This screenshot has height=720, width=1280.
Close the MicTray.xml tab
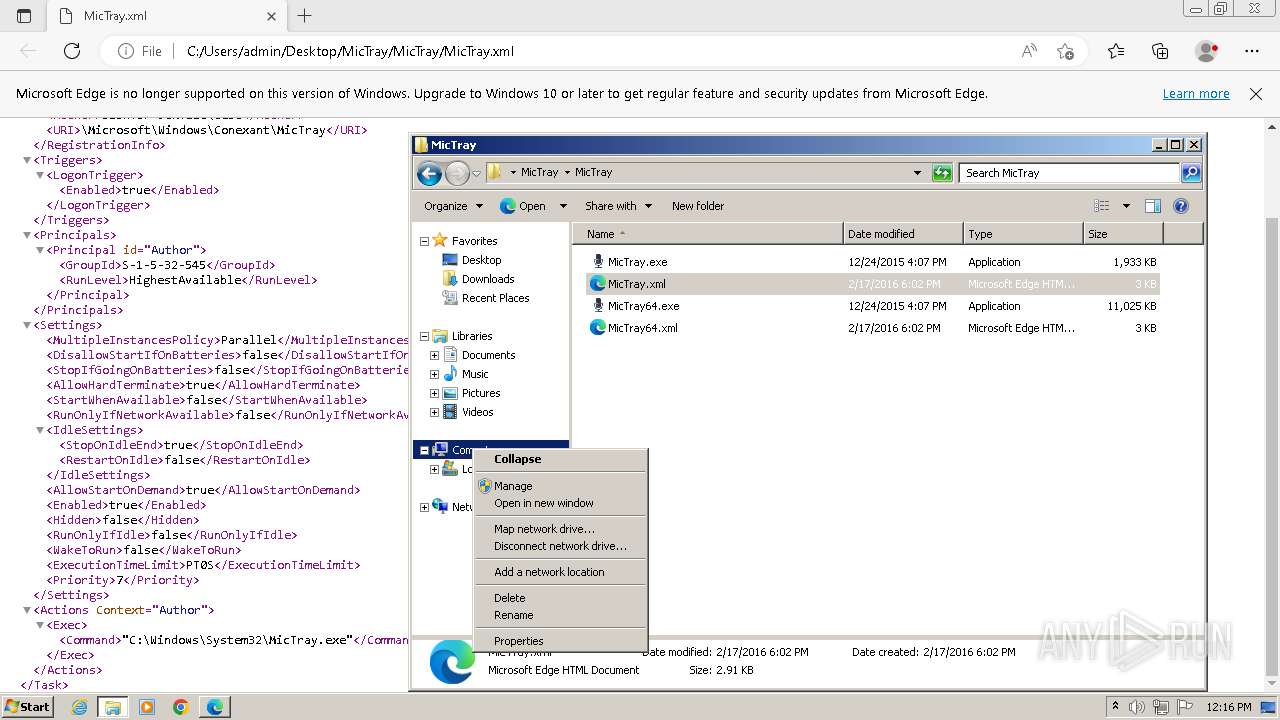[x=271, y=16]
